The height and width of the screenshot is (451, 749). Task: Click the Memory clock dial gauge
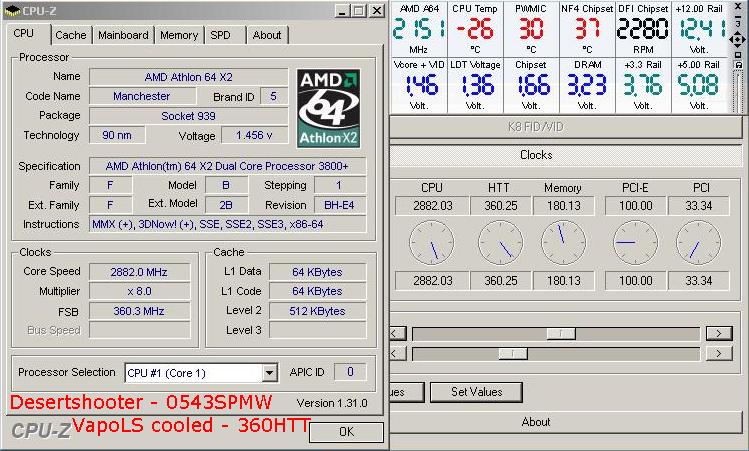pos(563,243)
